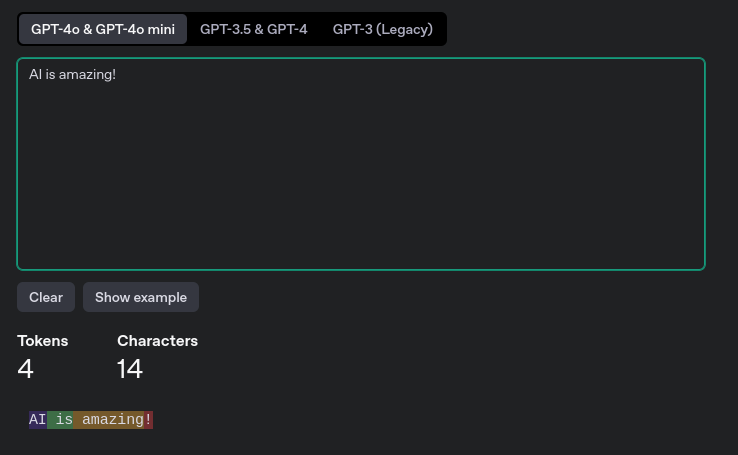Viewport: 738px width, 455px height.
Task: Select the green "is" token
Action: pyautogui.click(x=61, y=420)
